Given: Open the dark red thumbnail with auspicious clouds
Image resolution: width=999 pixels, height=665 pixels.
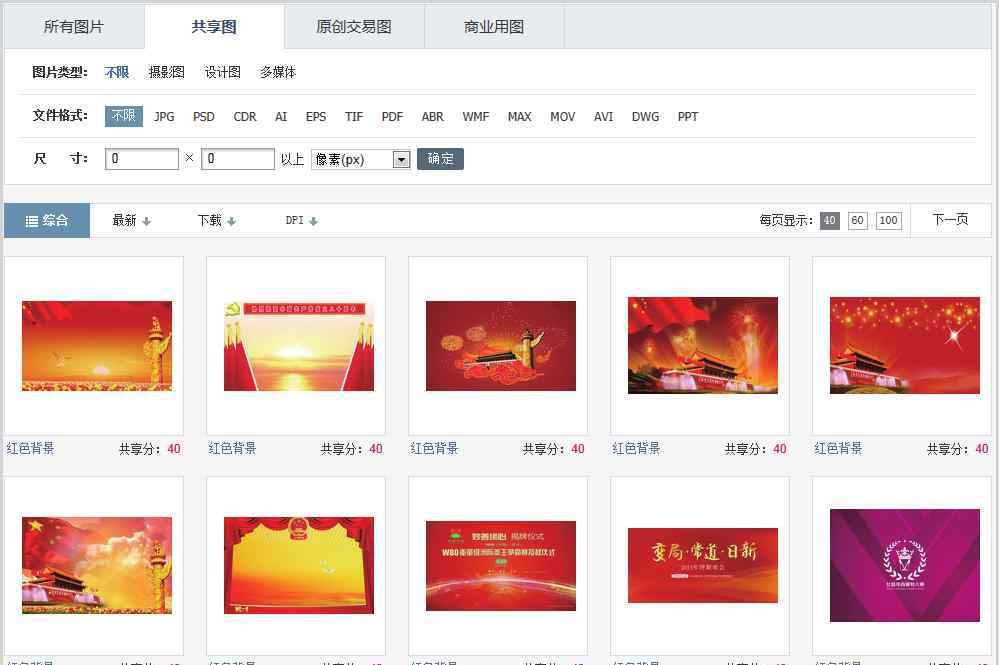Looking at the screenshot, I should pos(501,346).
